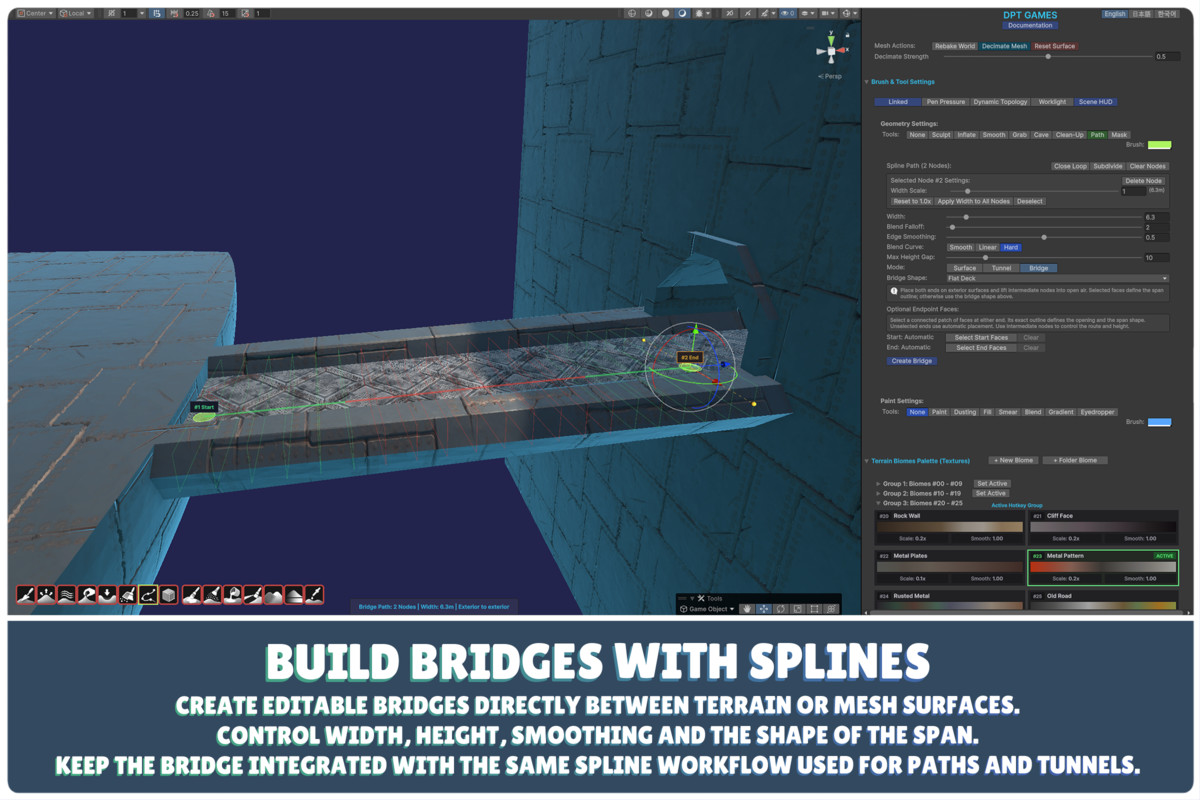
Task: Click the Width value field 6.3
Action: (x=1156, y=216)
